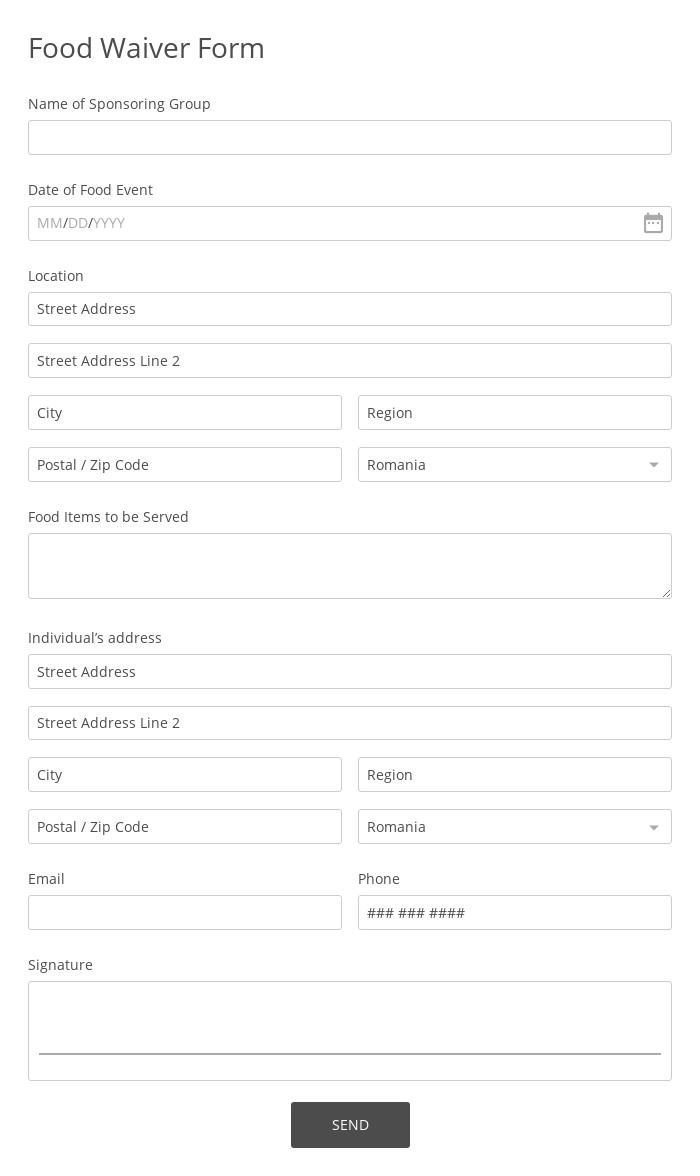This screenshot has height=1176, width=700.
Task: Click the City field under Location
Action: [185, 412]
